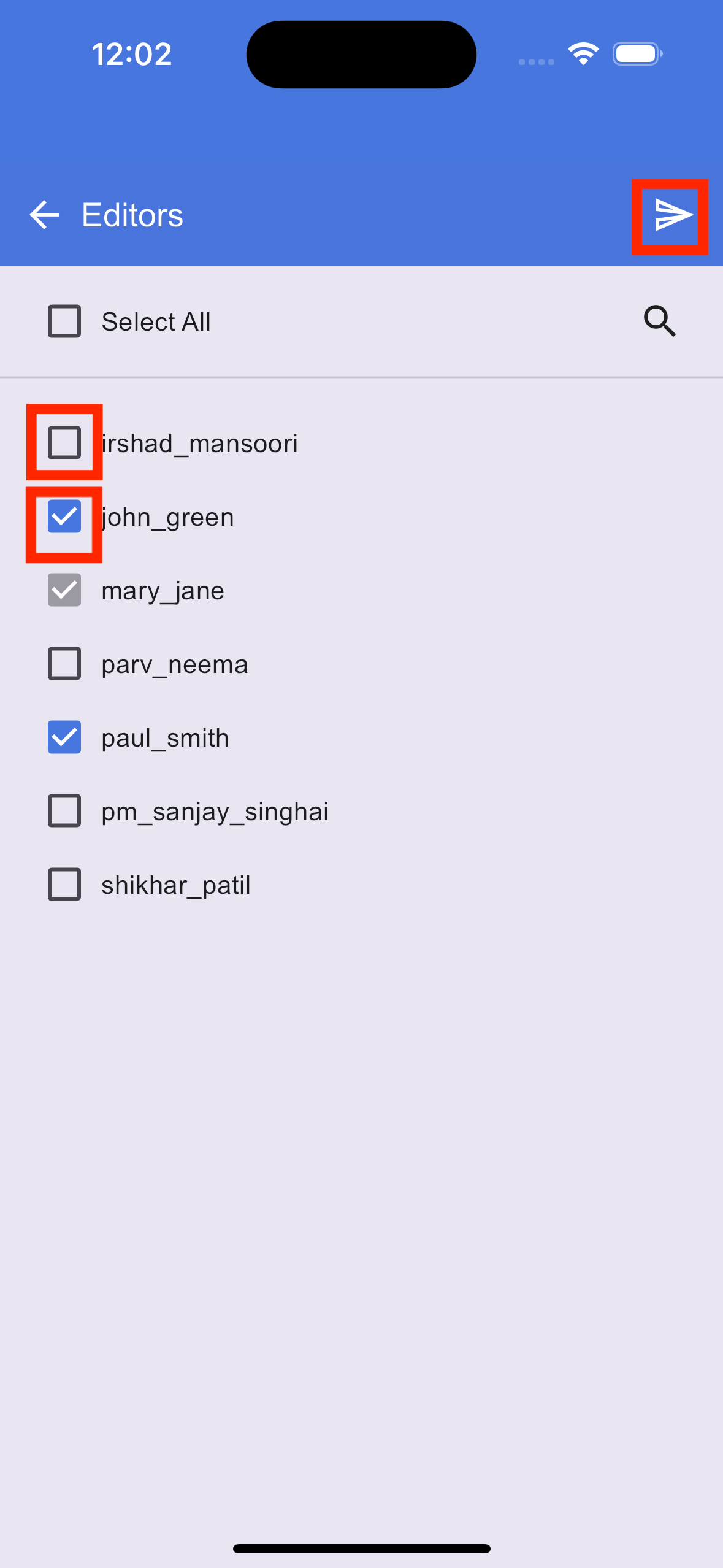
Task: Tap the home indicator bar
Action: (x=362, y=1548)
